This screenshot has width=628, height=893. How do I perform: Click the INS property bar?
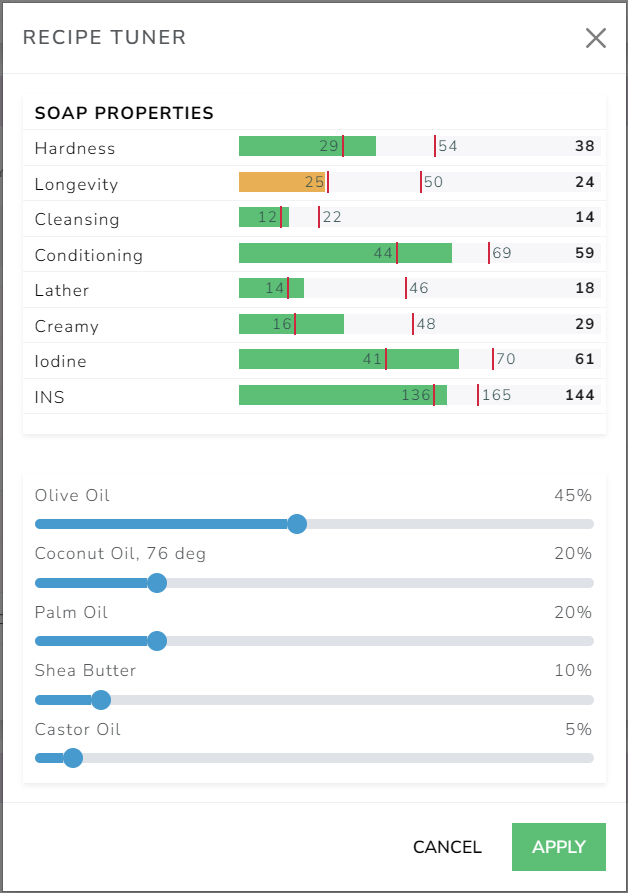pos(340,395)
